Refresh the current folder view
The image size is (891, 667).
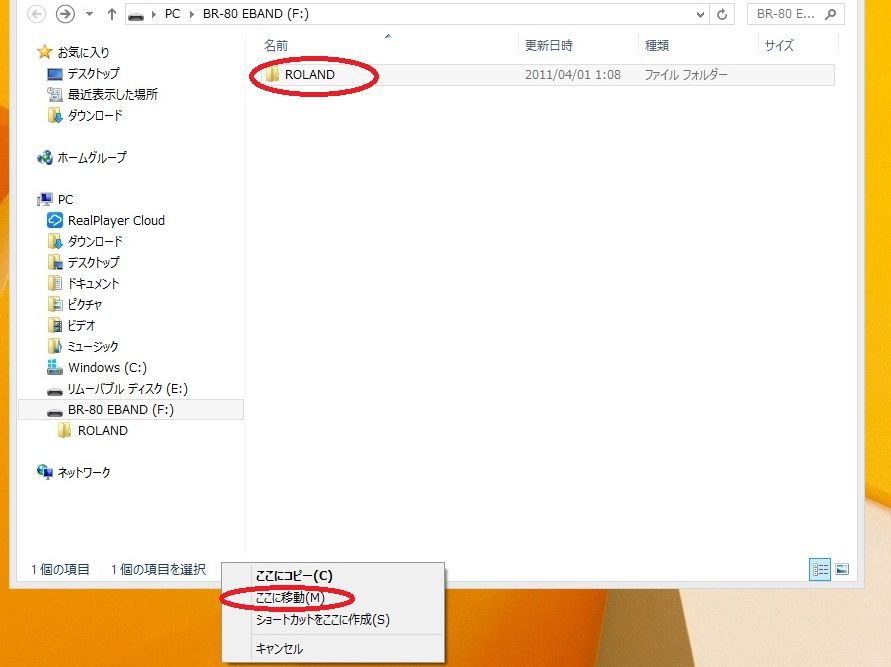[x=722, y=14]
